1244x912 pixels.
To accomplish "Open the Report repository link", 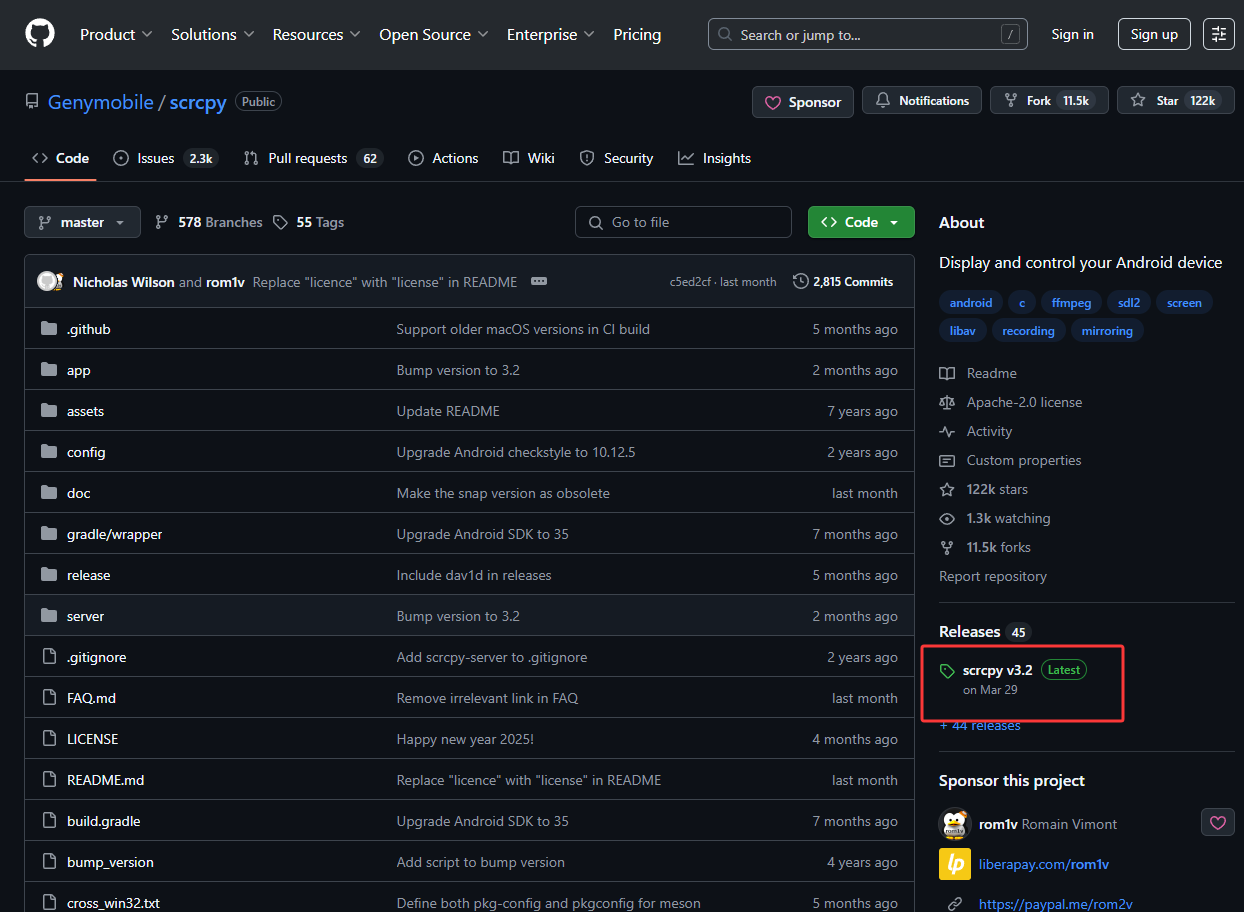I will (993, 576).
